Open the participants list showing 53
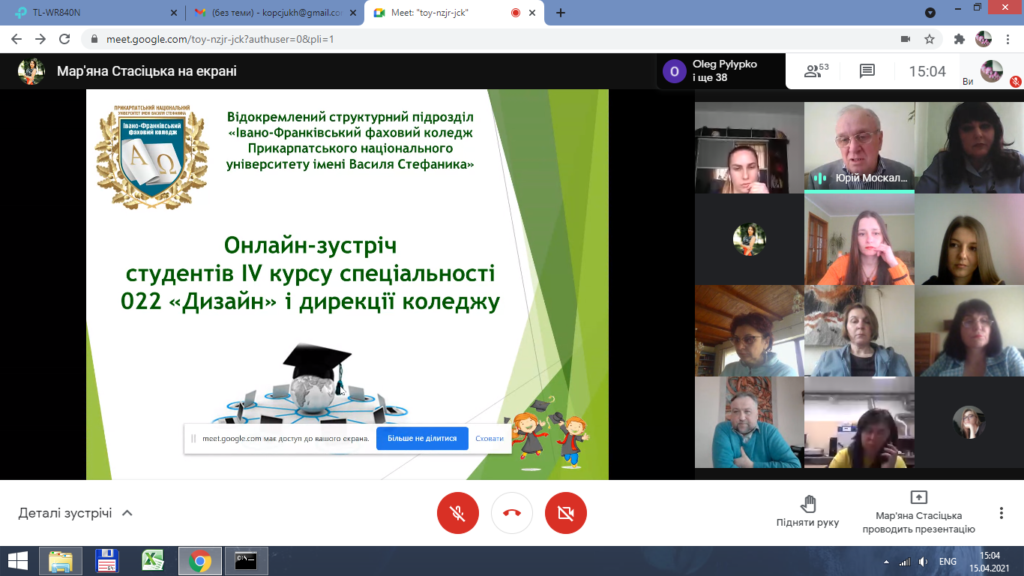The width and height of the screenshot is (1024, 576). (x=816, y=71)
